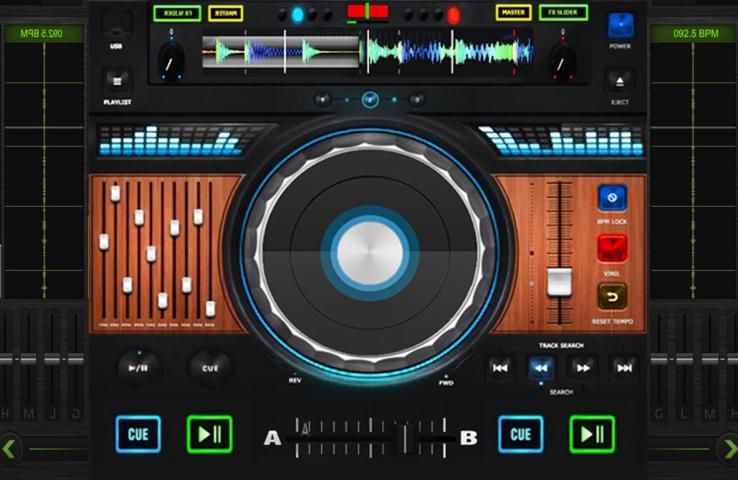Click the blue CUE button beside crossfader B
The image size is (738, 480).
tap(521, 435)
